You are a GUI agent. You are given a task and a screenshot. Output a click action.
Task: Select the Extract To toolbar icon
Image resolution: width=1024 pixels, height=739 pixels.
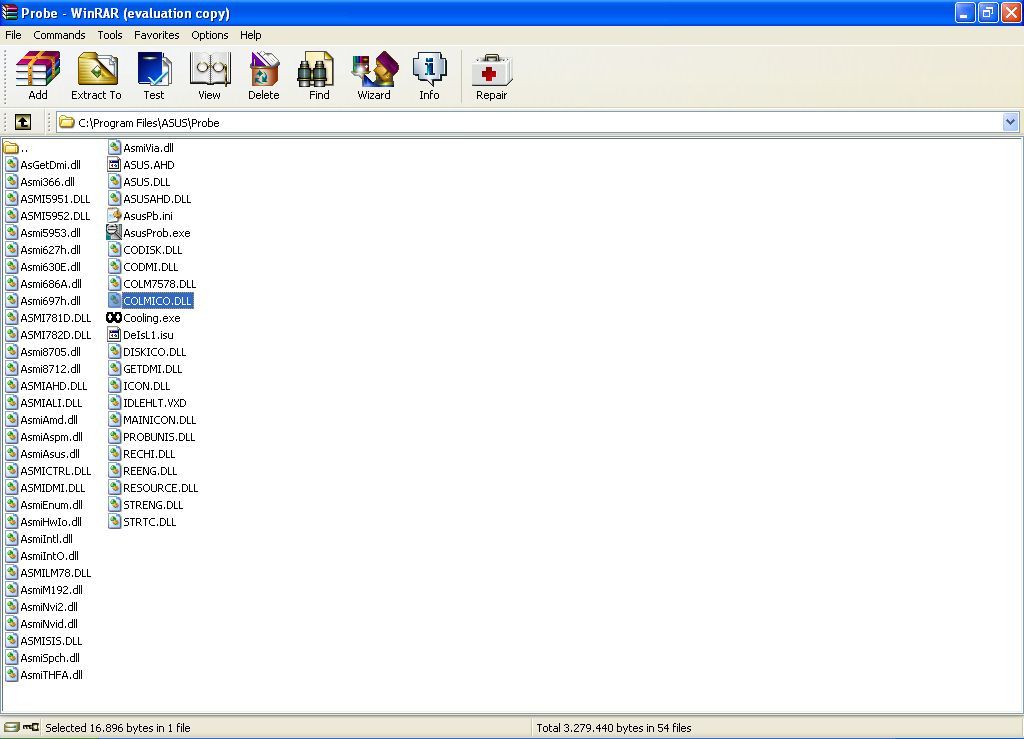[x=96, y=75]
